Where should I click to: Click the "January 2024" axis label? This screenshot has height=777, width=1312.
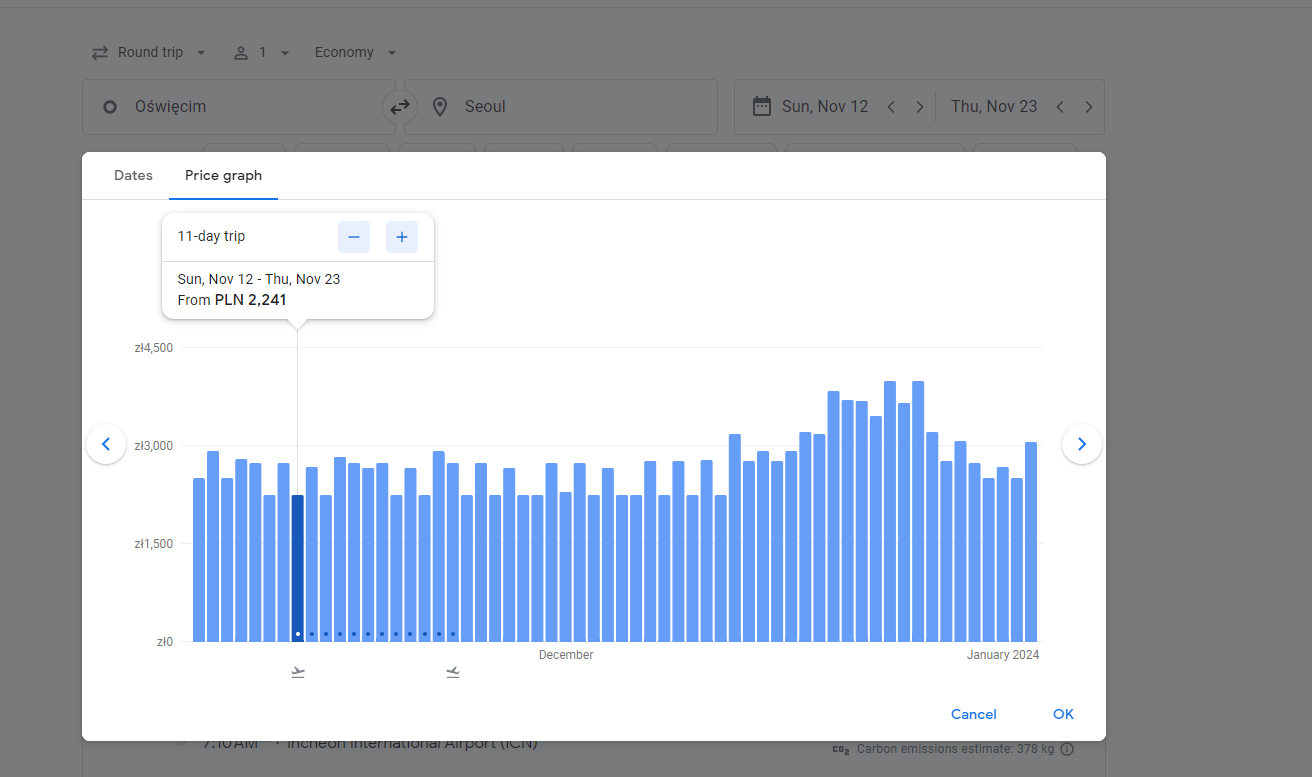pyautogui.click(x=1003, y=655)
